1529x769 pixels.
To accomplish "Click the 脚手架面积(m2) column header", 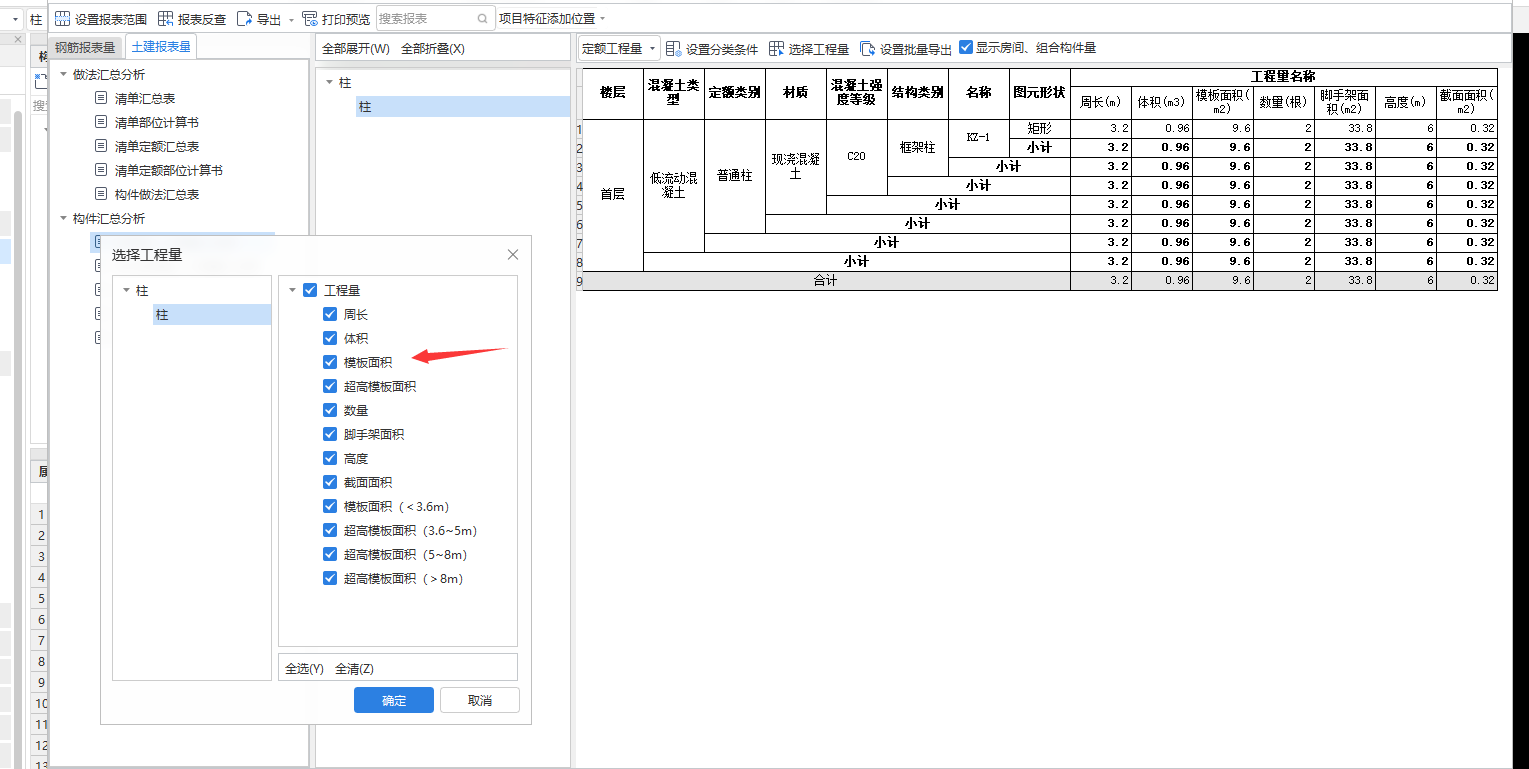I will click(x=1345, y=102).
